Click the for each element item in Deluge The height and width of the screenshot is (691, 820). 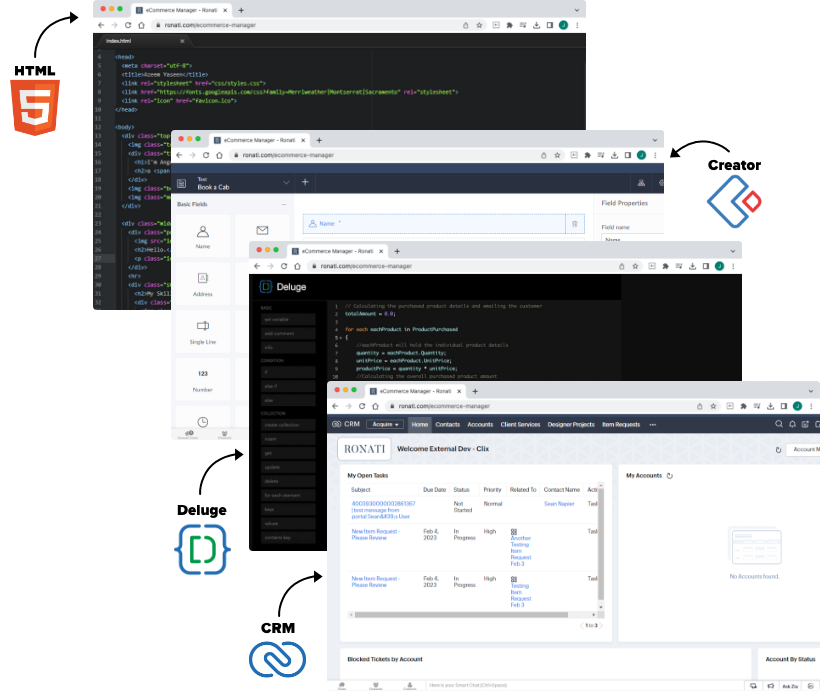point(289,495)
